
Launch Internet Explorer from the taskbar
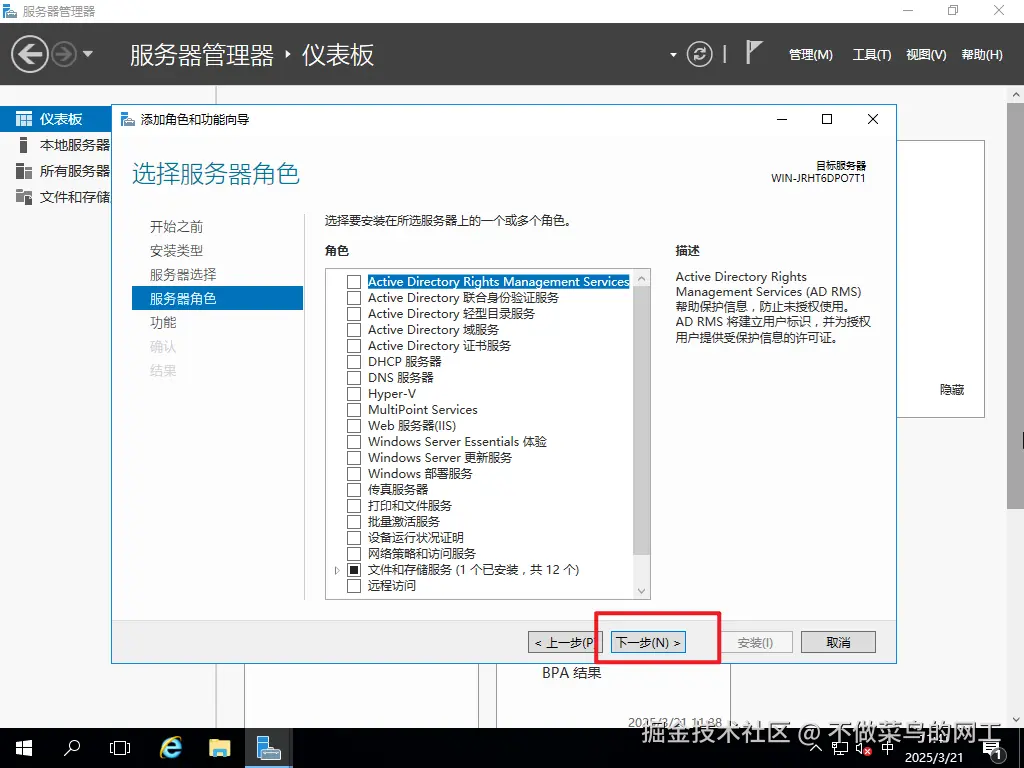tap(170, 747)
